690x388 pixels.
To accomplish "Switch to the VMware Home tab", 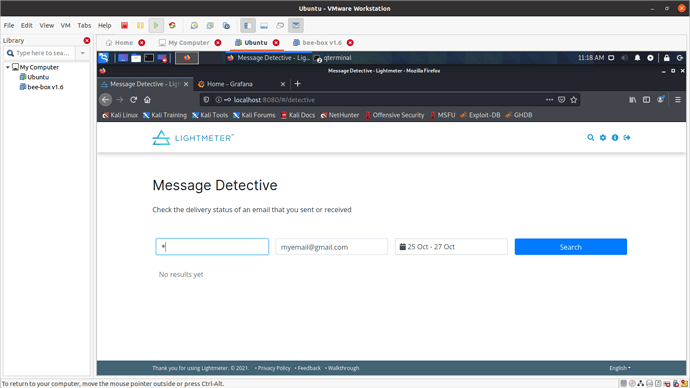I will point(119,43).
